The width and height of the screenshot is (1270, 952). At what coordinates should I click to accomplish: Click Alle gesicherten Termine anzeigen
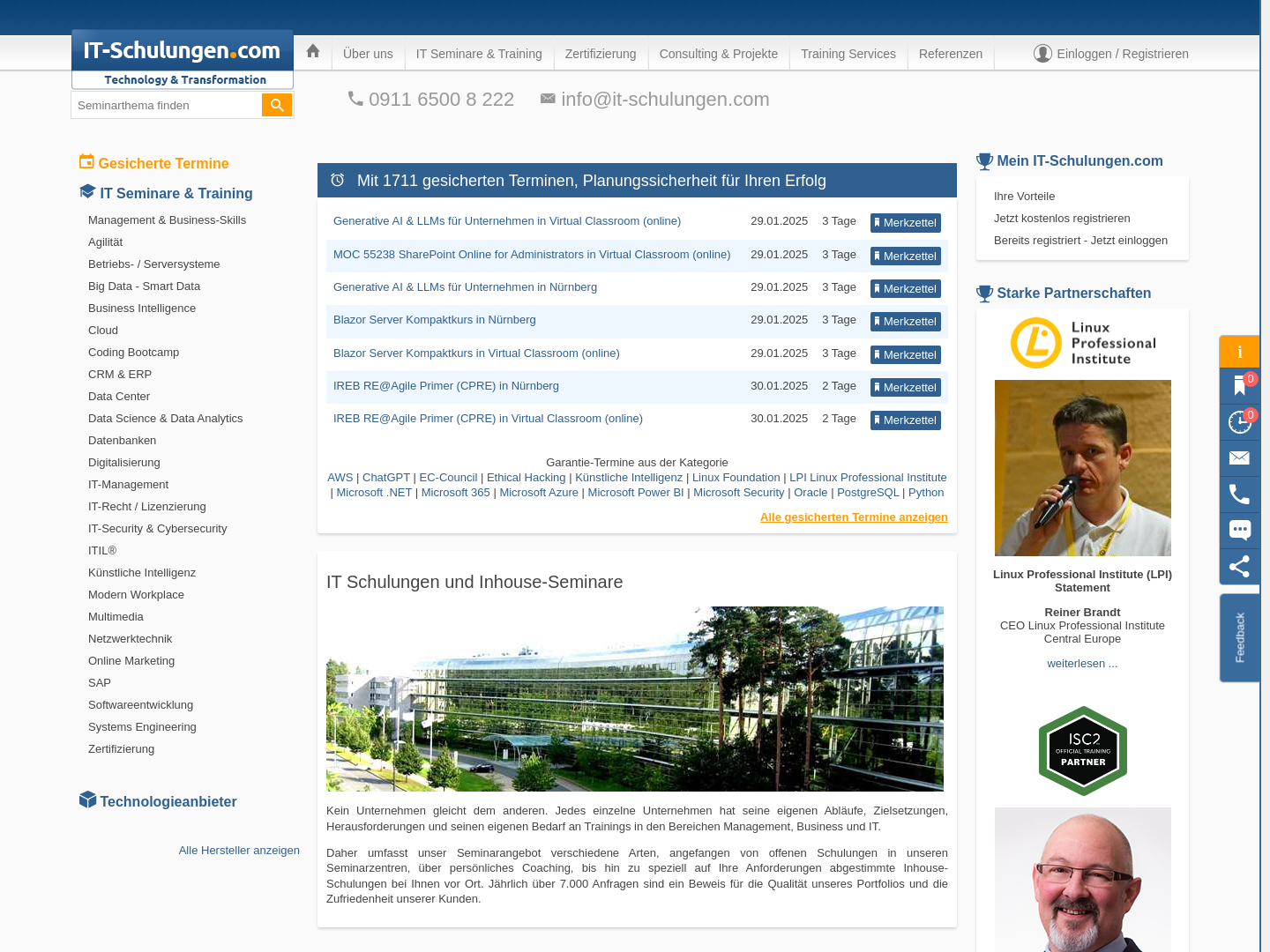pos(854,517)
